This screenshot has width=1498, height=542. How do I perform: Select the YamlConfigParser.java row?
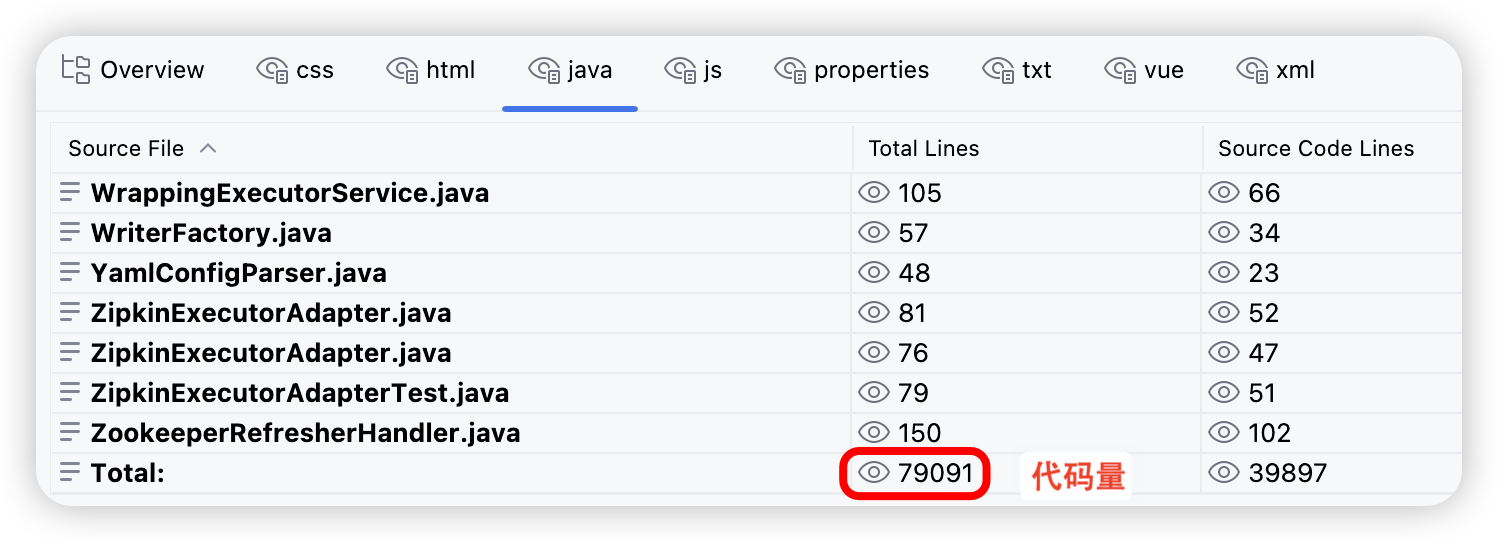pos(238,273)
